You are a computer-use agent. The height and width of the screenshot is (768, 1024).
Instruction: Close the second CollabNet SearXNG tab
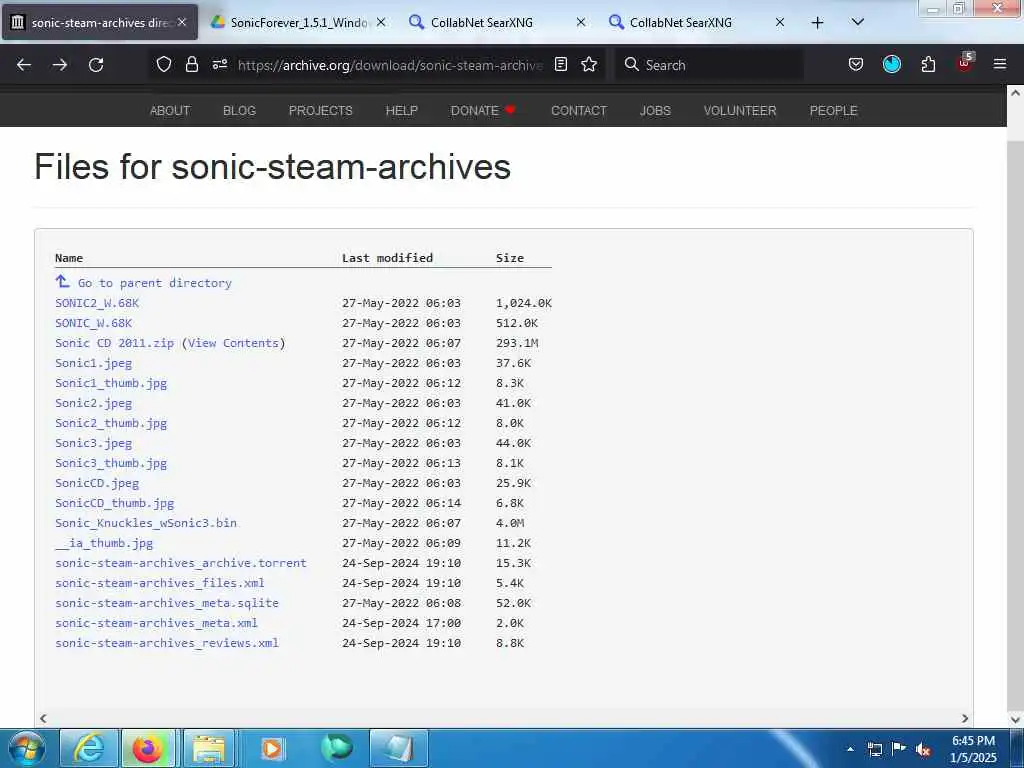click(780, 22)
